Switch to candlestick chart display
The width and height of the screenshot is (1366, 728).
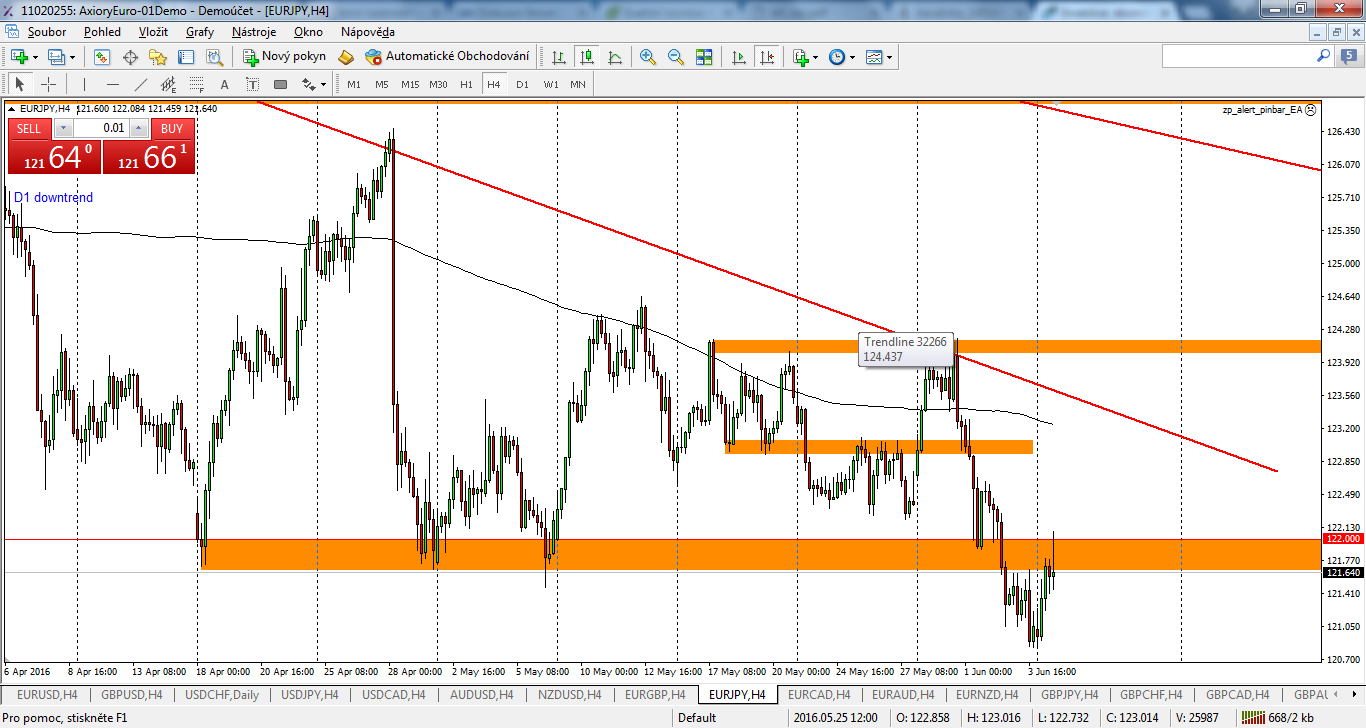click(x=586, y=57)
